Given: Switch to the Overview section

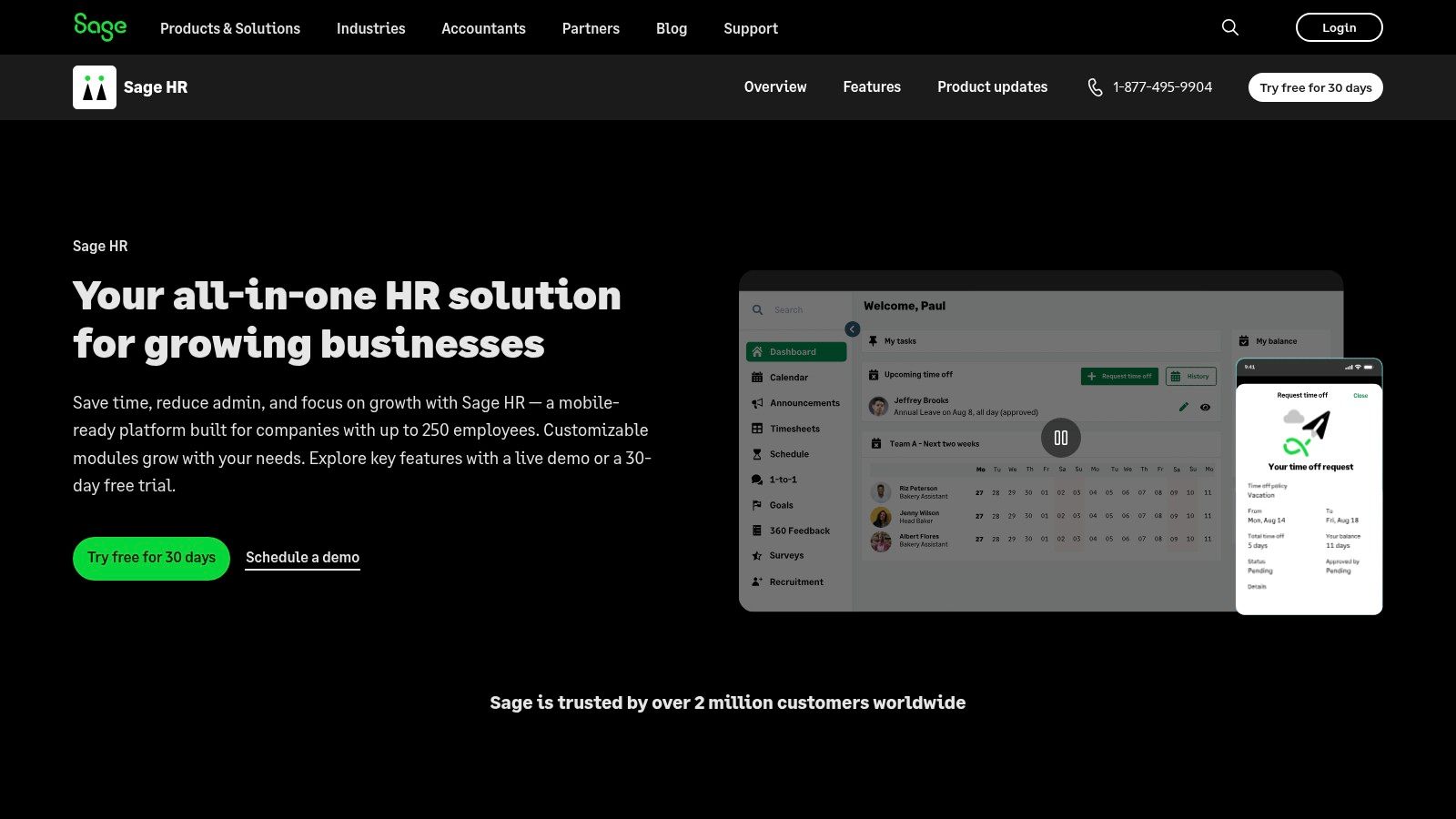Looking at the screenshot, I should coord(775,87).
